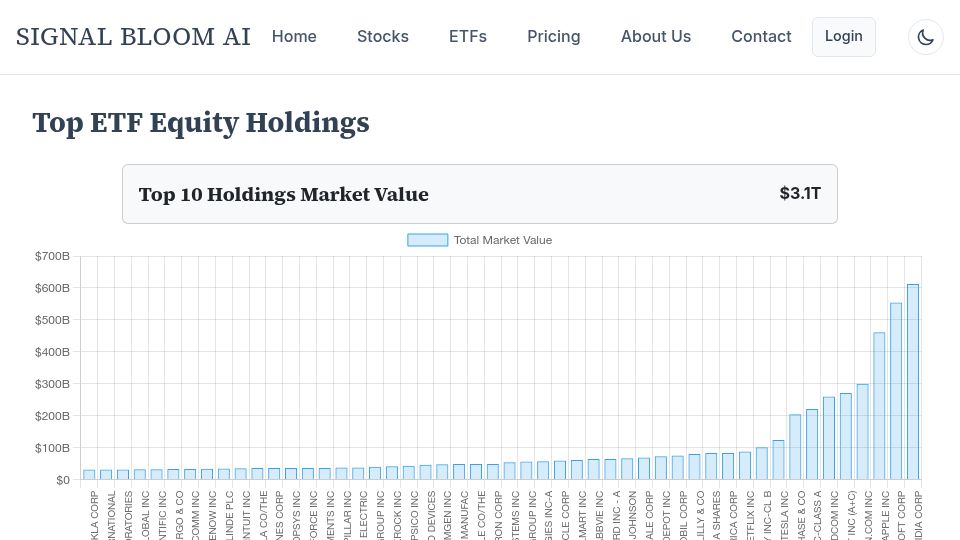This screenshot has height=540, width=960.
Task: Visit the About Us page
Action: point(656,37)
